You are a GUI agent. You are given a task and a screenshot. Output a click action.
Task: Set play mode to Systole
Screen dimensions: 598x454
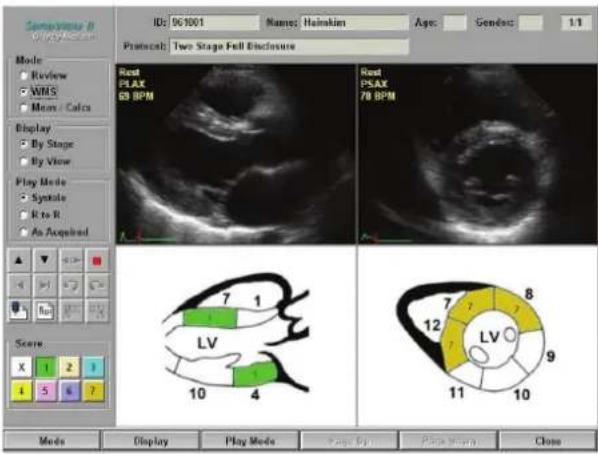click(24, 198)
